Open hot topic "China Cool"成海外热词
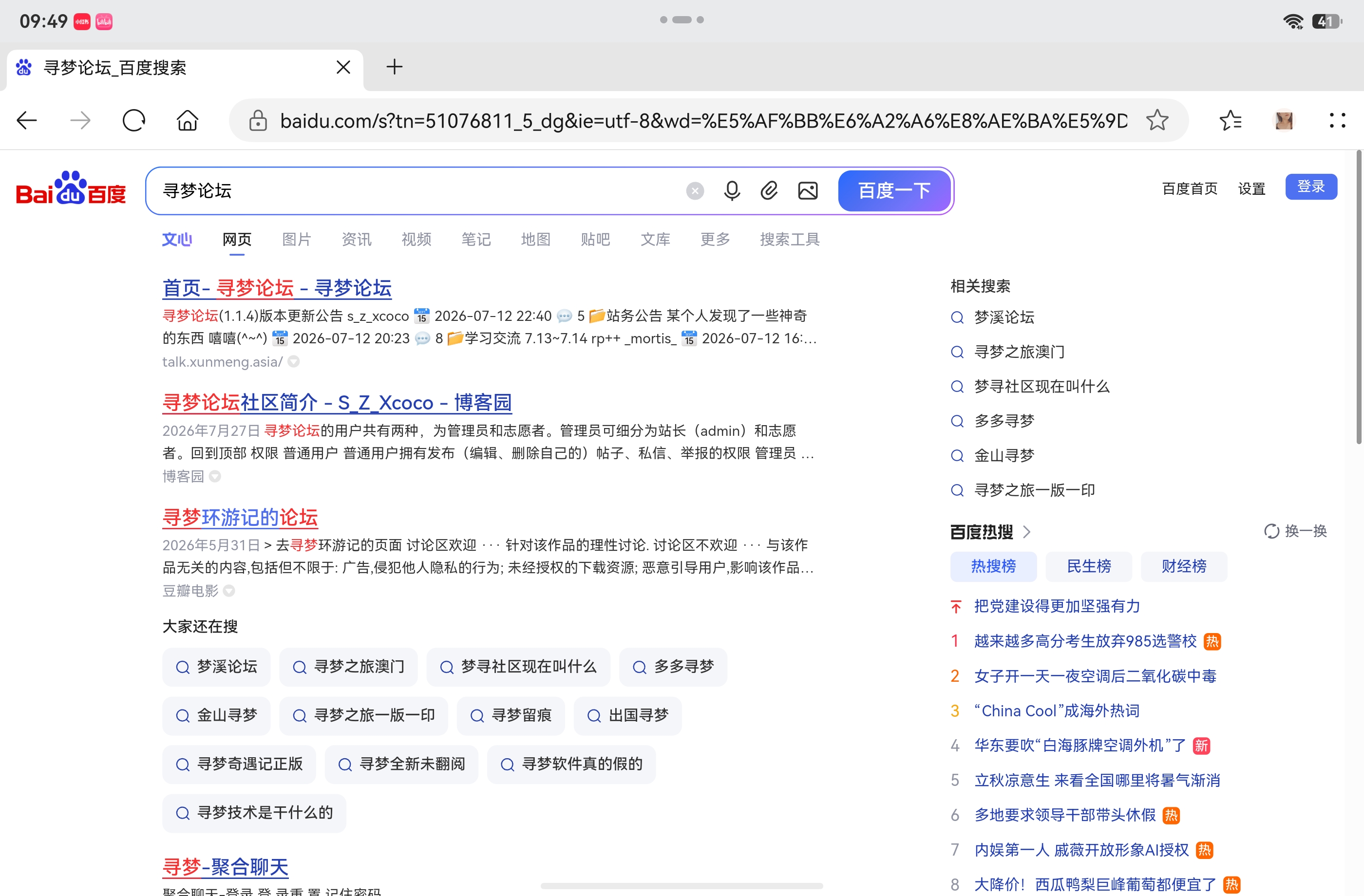1364x896 pixels. 1057,711
